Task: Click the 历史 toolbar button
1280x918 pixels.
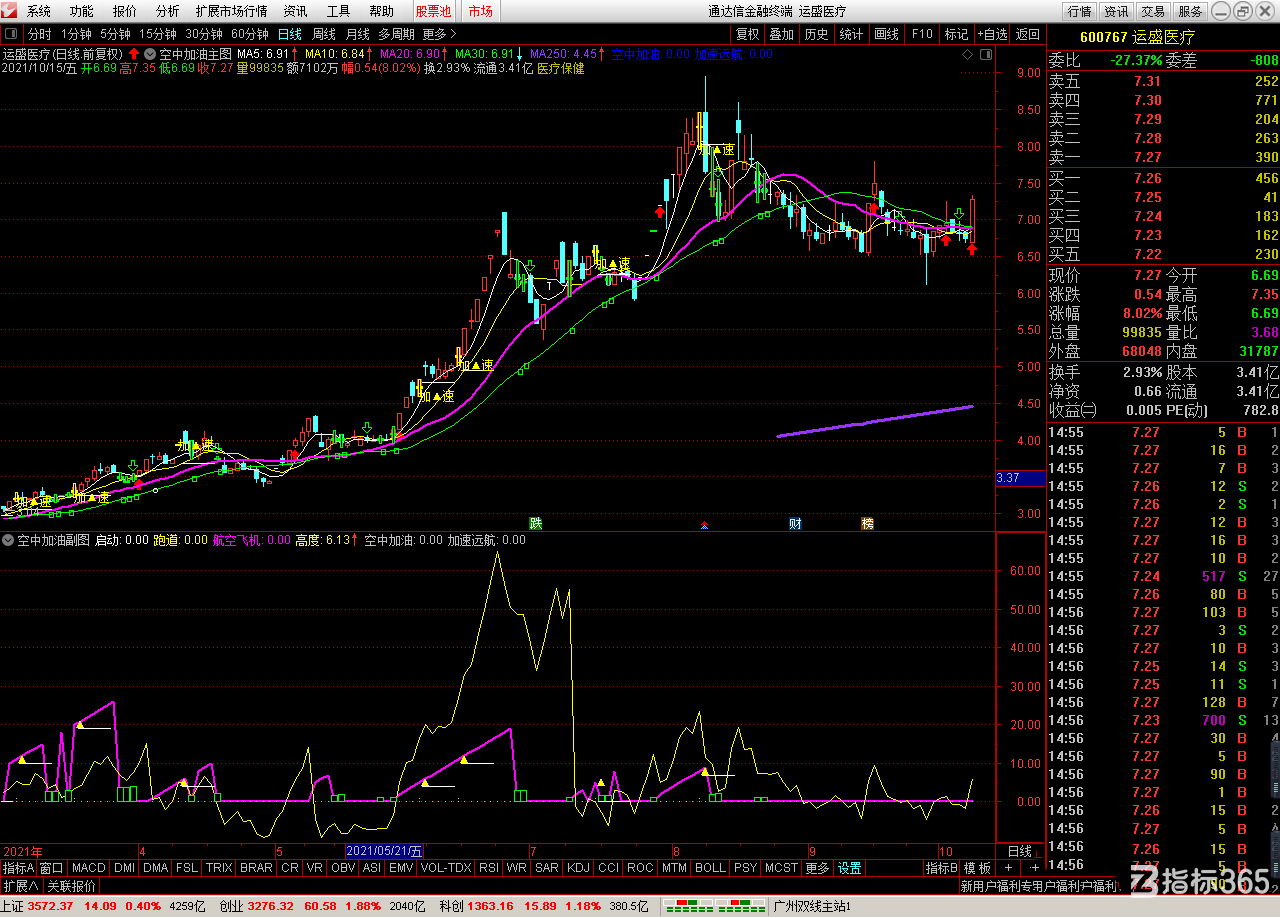Action: tap(816, 33)
